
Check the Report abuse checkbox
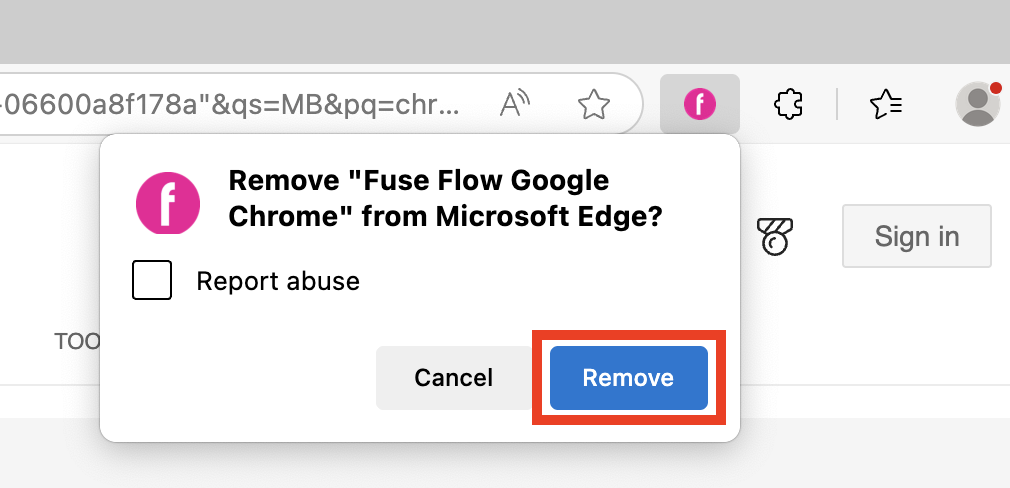pos(152,281)
